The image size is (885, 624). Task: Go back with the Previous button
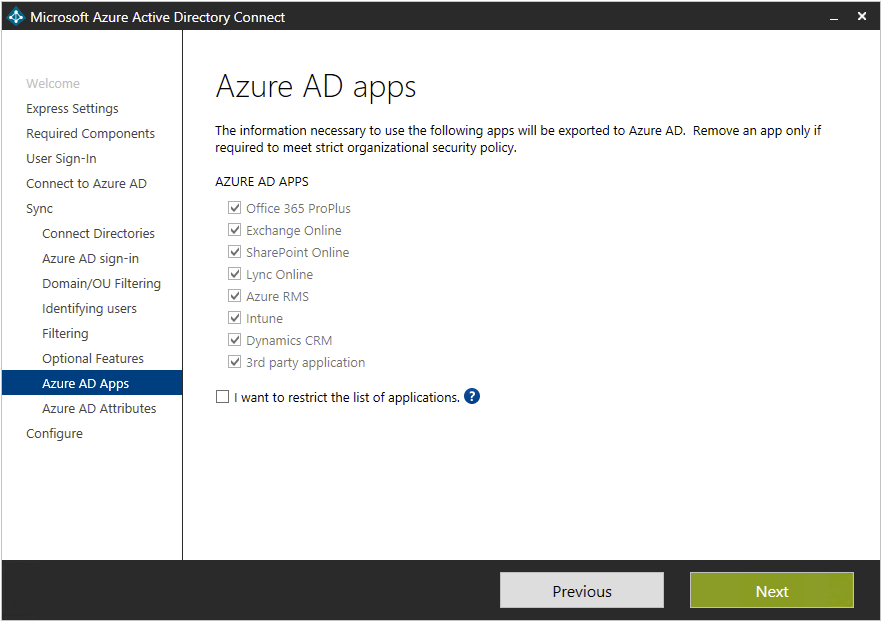point(582,591)
